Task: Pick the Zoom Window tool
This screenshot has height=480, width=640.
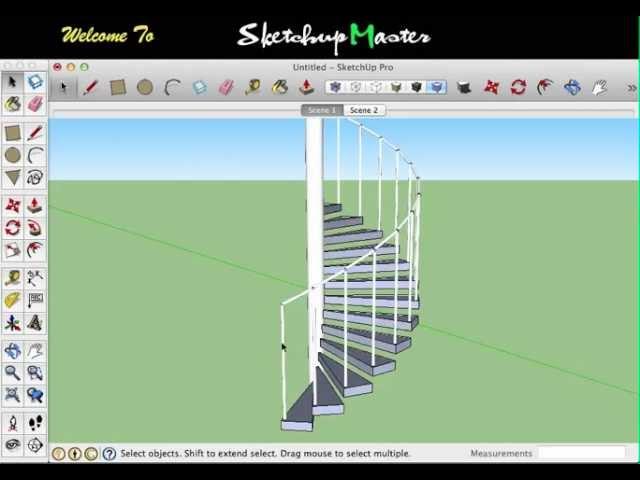Action: [35, 373]
